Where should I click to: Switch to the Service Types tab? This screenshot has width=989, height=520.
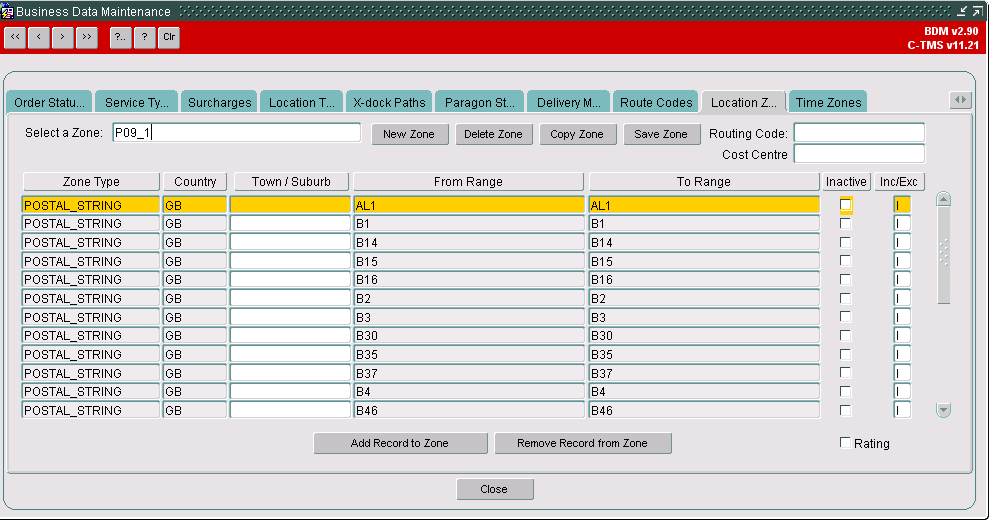137,102
